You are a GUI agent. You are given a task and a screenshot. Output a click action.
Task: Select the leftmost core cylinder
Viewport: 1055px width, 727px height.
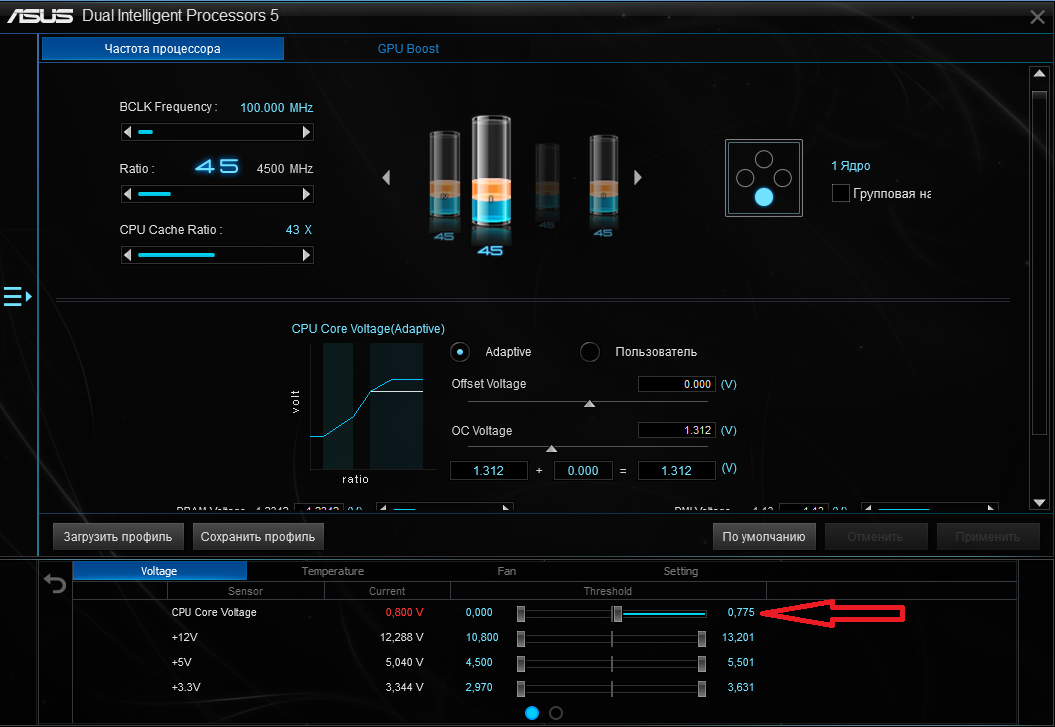pos(445,174)
